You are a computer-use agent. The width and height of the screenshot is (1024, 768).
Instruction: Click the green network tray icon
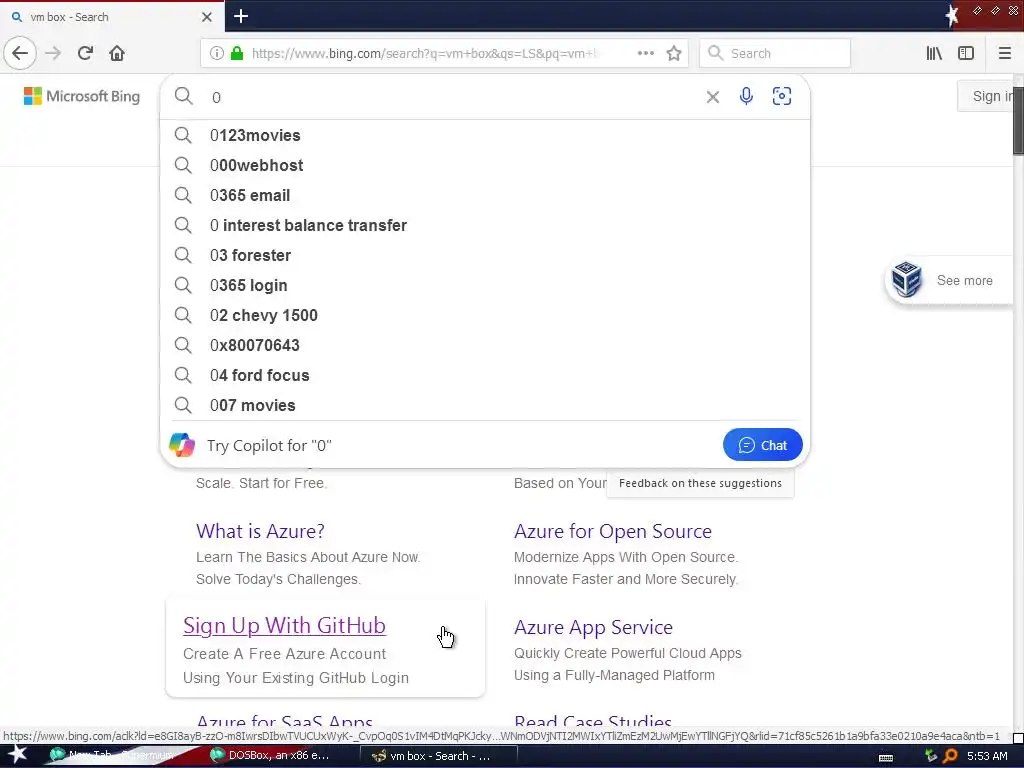(x=931, y=756)
